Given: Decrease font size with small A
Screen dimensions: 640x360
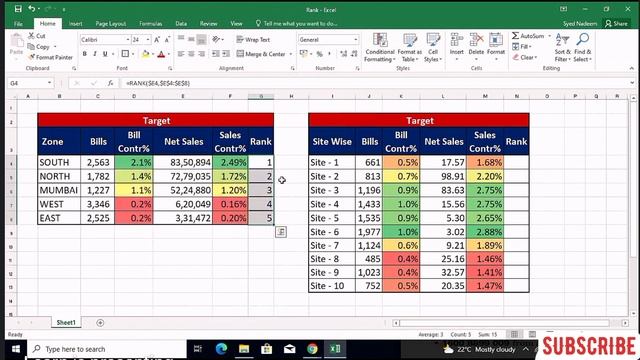Looking at the screenshot, I should click(167, 40).
